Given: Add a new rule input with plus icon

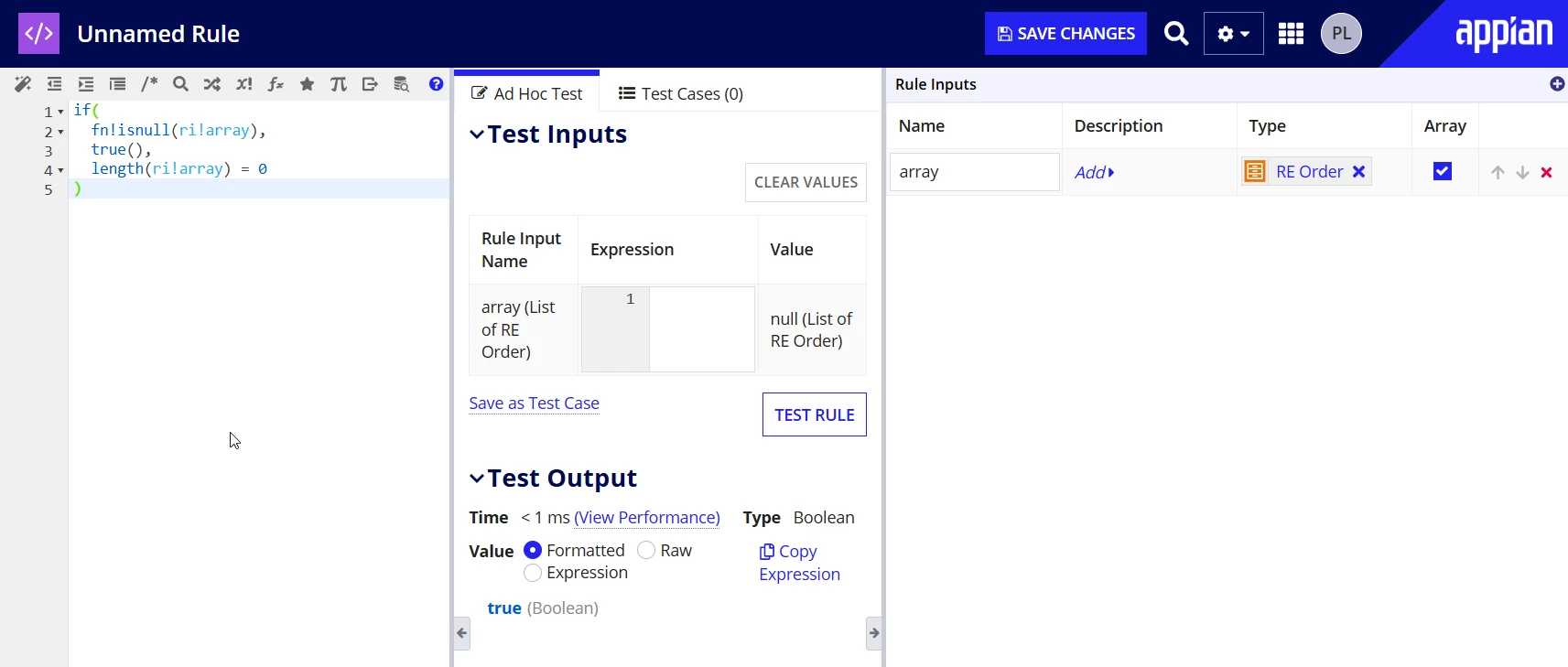Looking at the screenshot, I should point(1556,84).
